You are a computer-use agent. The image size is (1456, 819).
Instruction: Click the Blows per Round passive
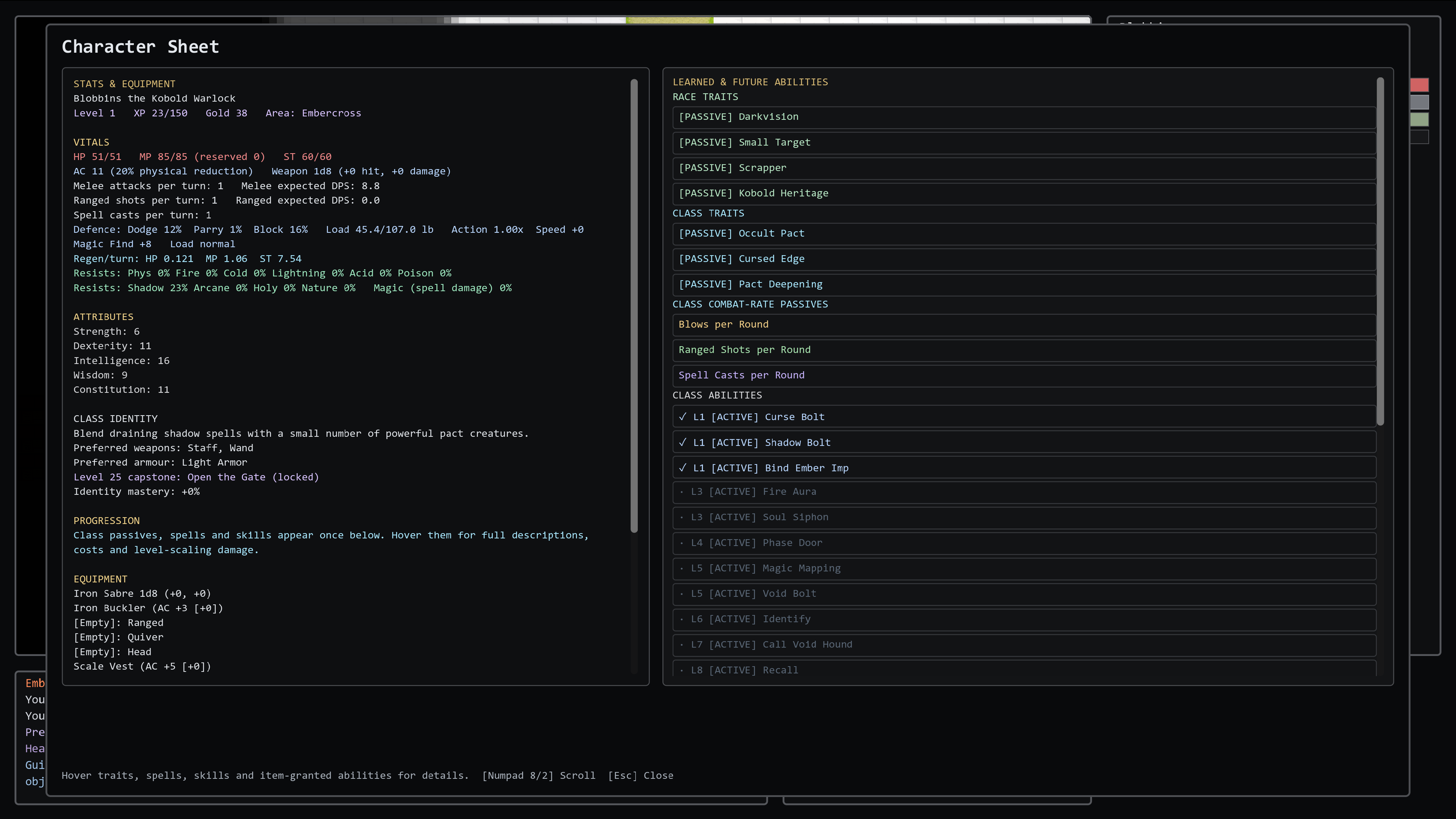click(x=1024, y=325)
